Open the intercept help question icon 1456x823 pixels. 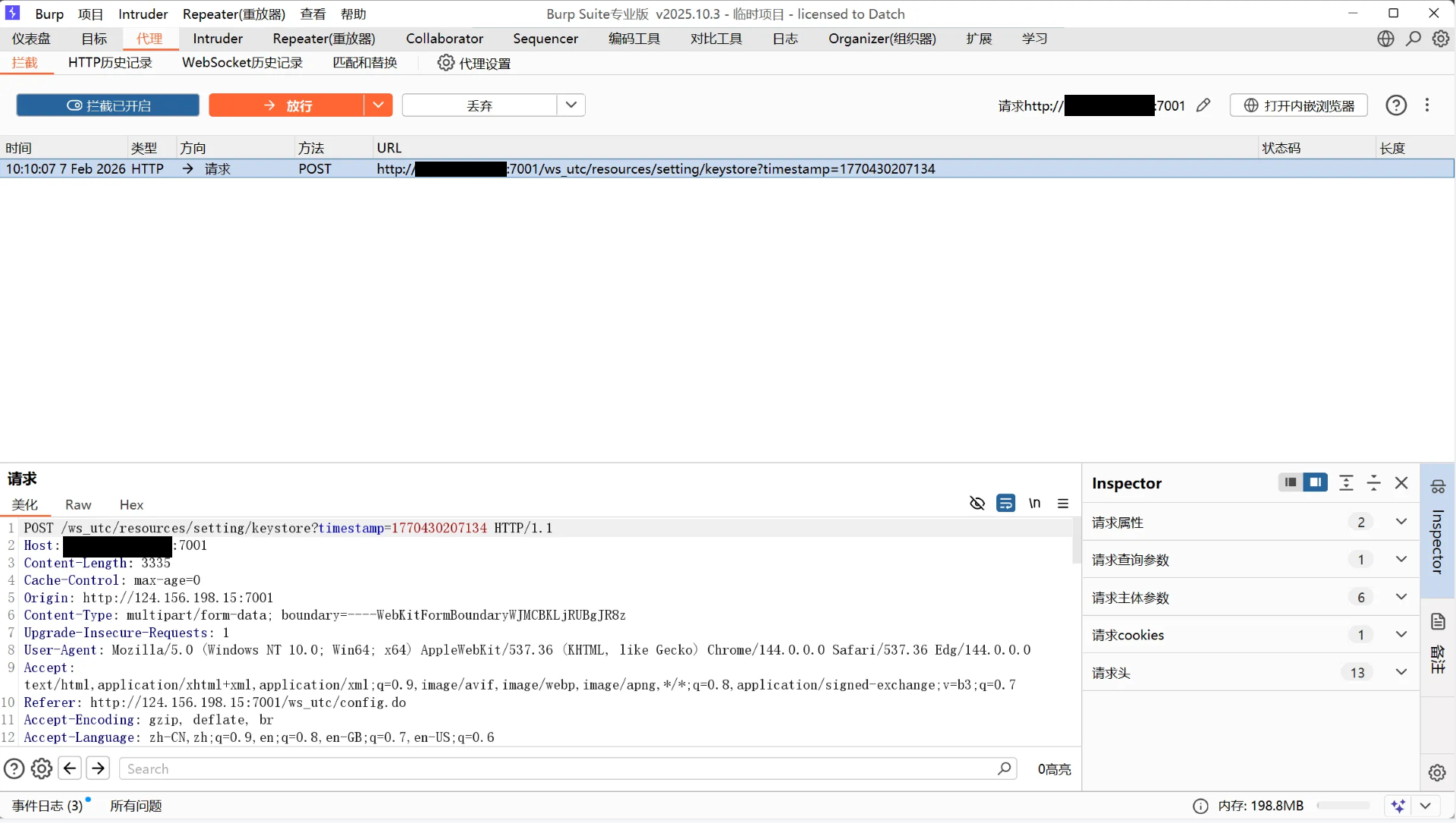(1396, 105)
